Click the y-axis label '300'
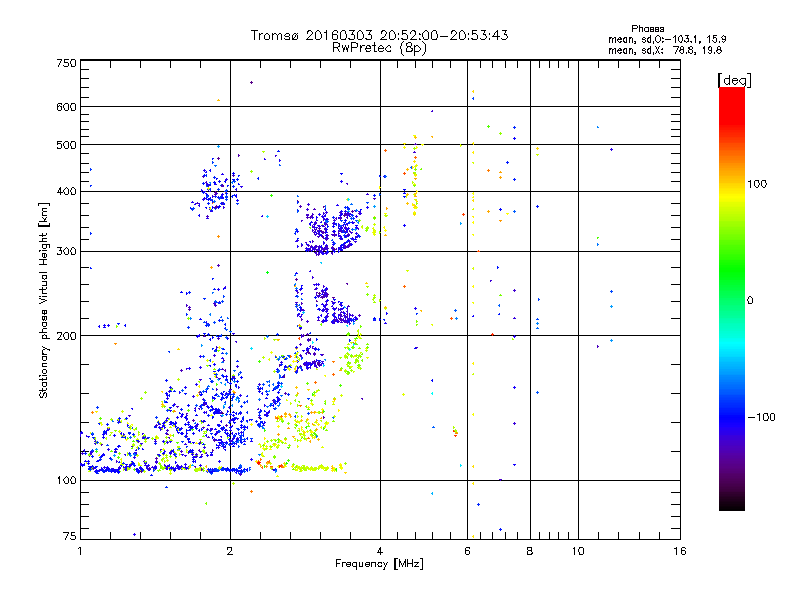800x600 pixels. click(66, 251)
